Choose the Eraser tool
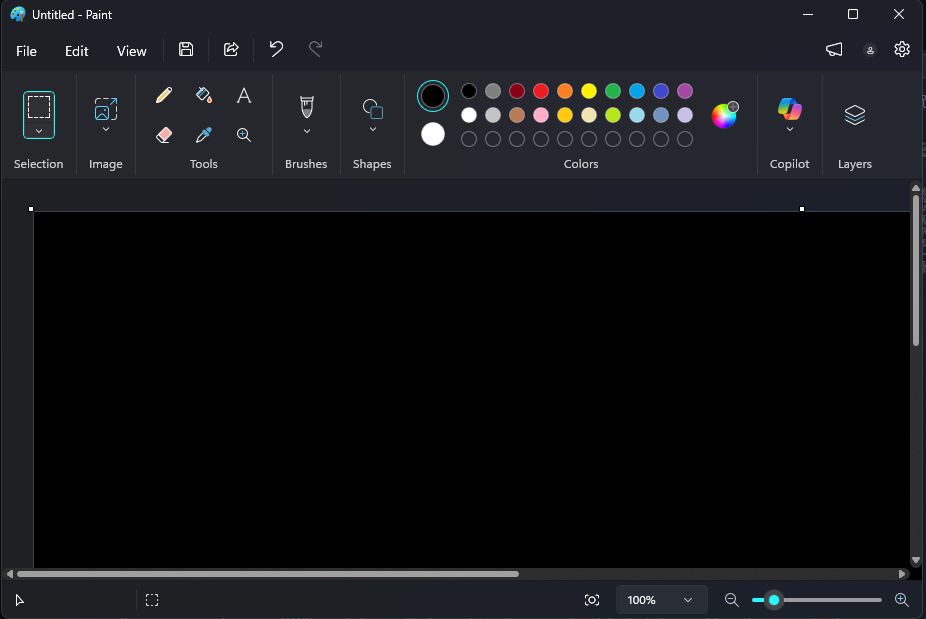 [x=163, y=134]
